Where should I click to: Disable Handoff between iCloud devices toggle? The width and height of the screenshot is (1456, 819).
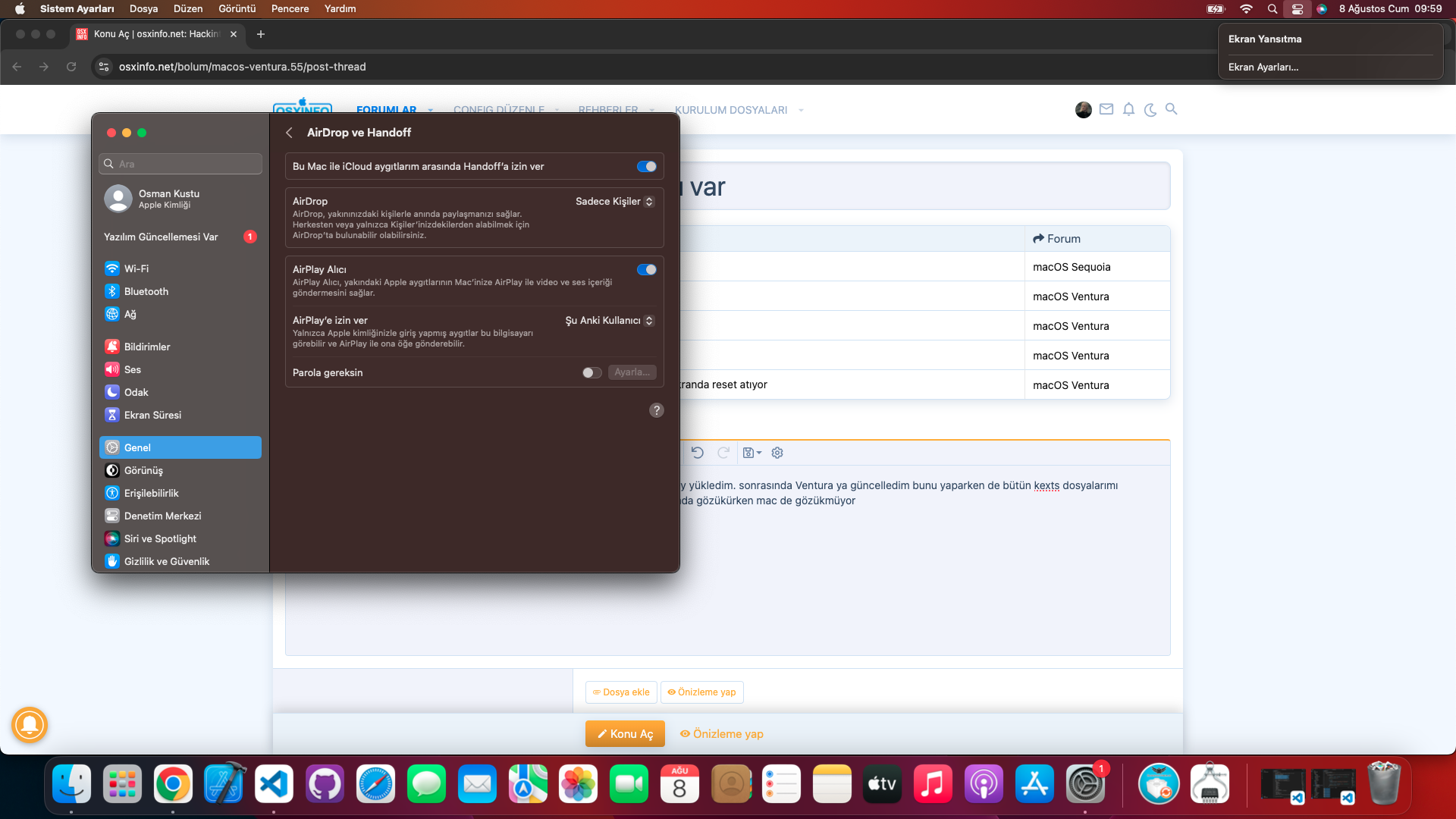coord(646,167)
